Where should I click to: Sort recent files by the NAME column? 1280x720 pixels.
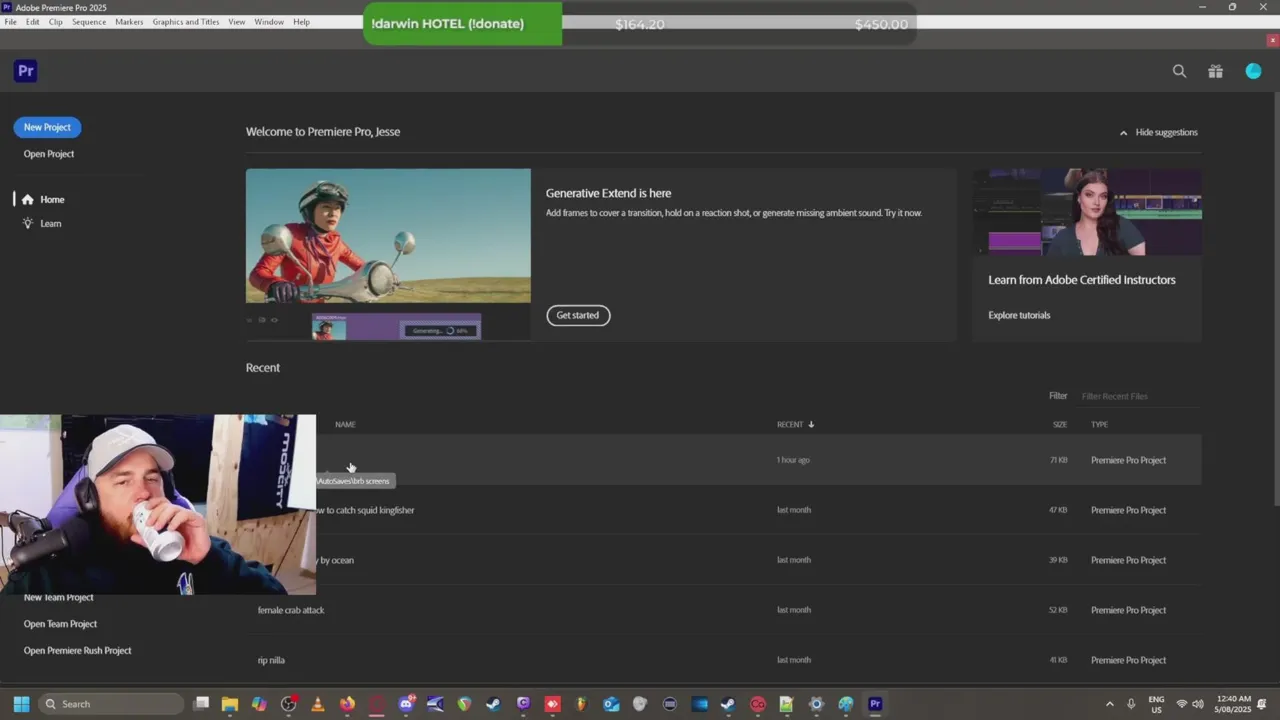[x=345, y=424]
